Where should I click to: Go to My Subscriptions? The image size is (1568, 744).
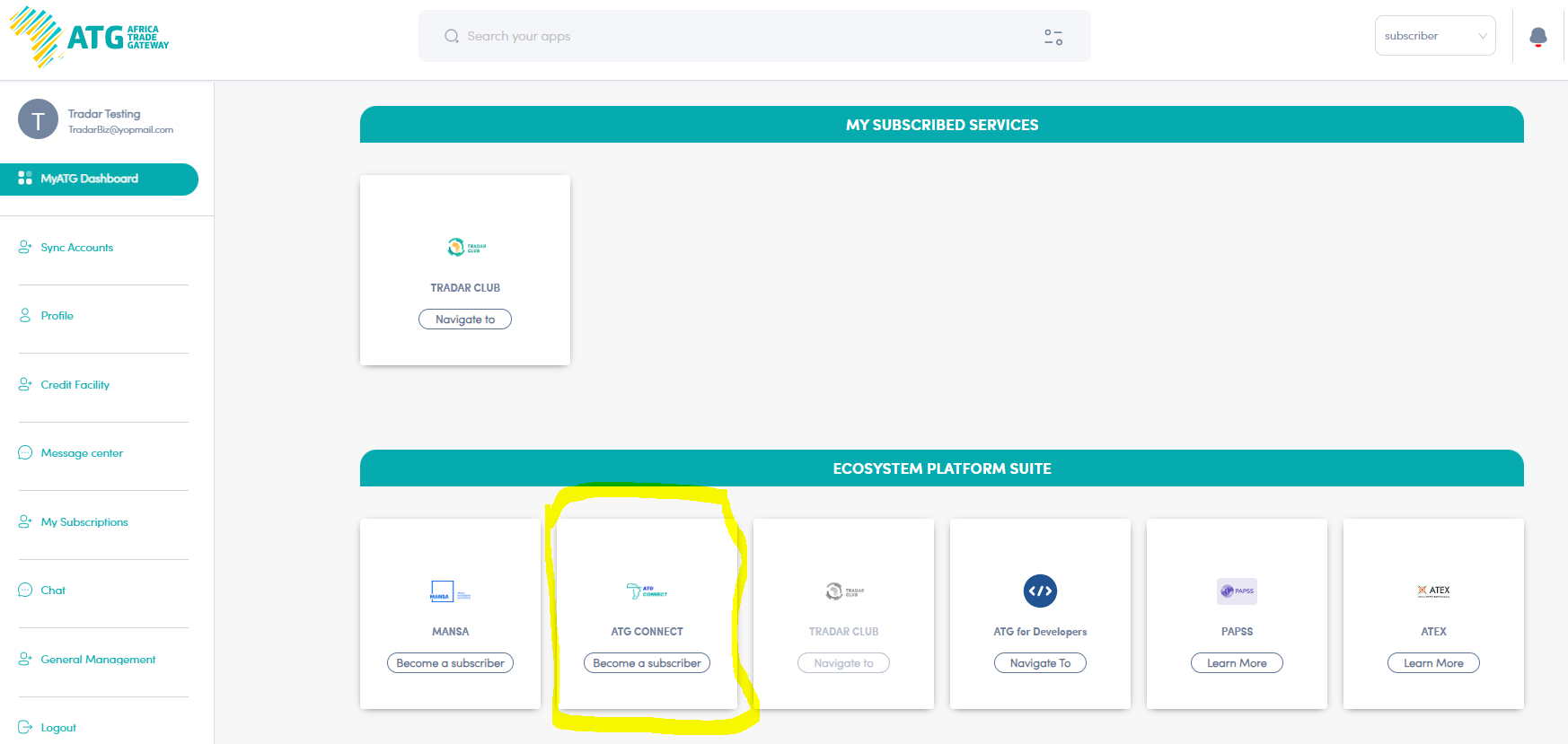pos(84,522)
